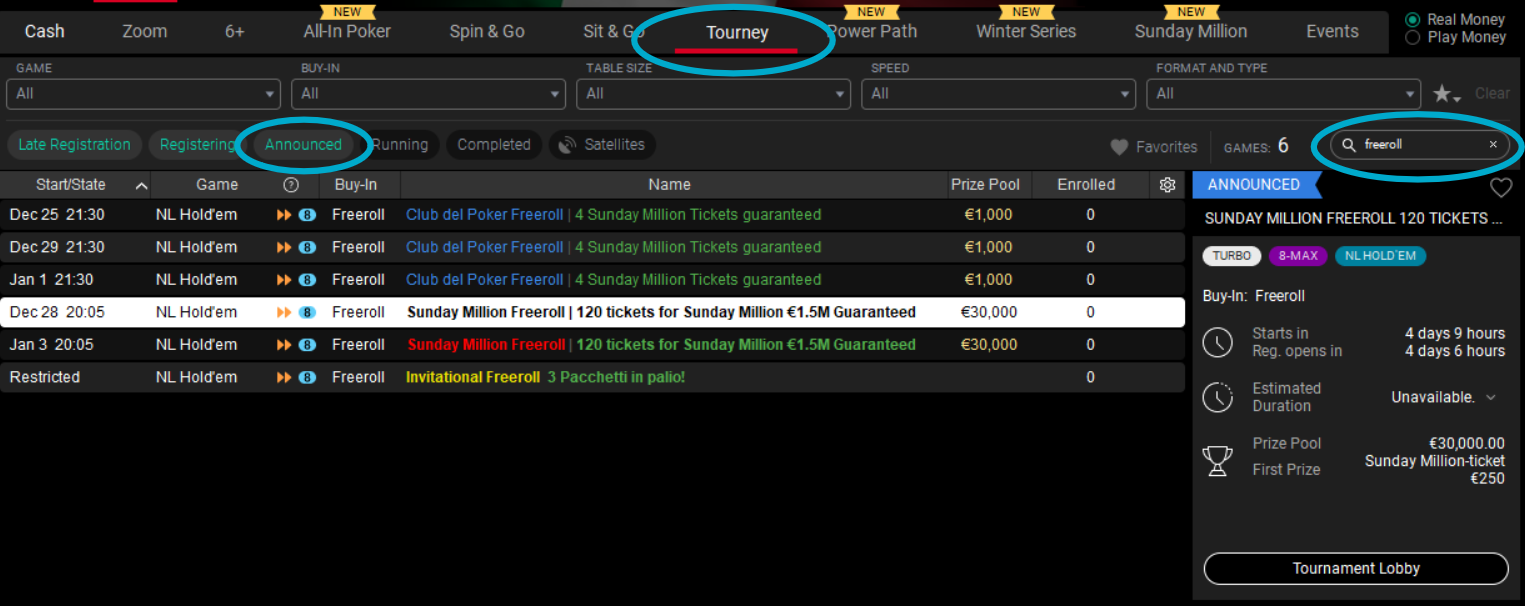Click the trophy icon beside Prize Pool
1525x606 pixels.
pyautogui.click(x=1217, y=460)
